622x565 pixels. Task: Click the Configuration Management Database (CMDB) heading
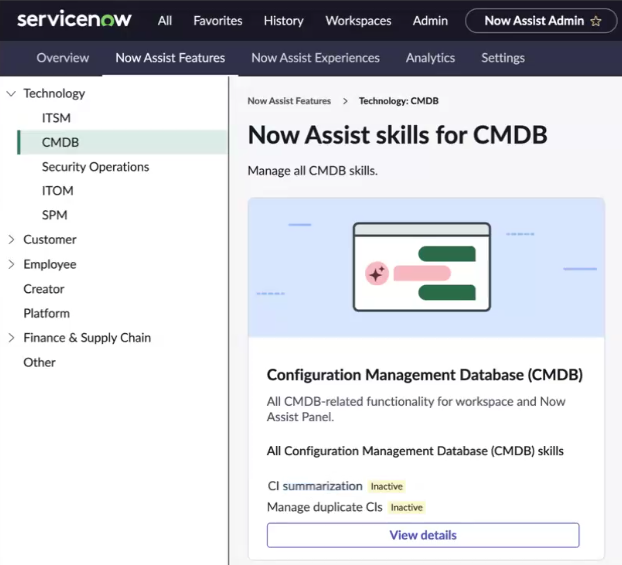click(424, 375)
